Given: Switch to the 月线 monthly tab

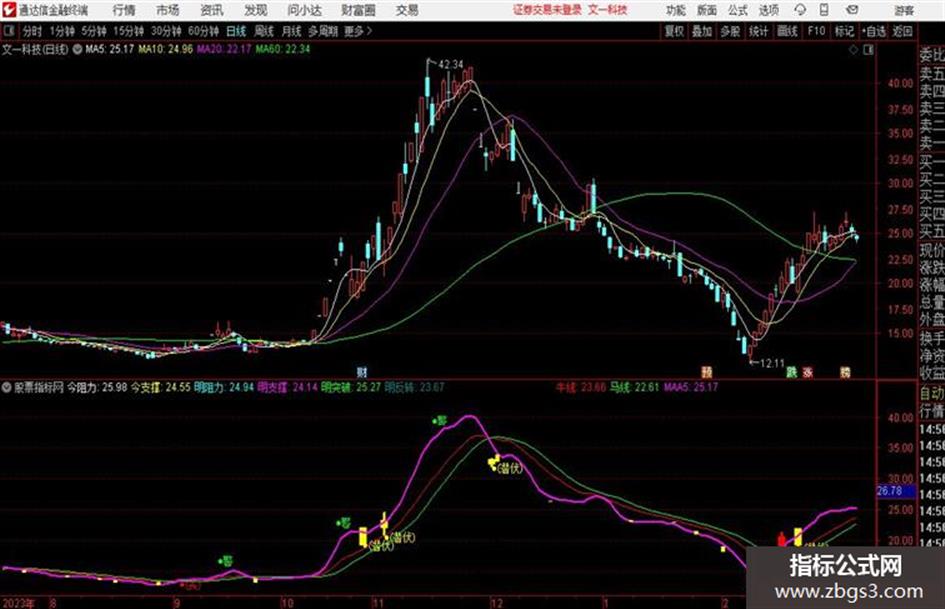Looking at the screenshot, I should (292, 31).
